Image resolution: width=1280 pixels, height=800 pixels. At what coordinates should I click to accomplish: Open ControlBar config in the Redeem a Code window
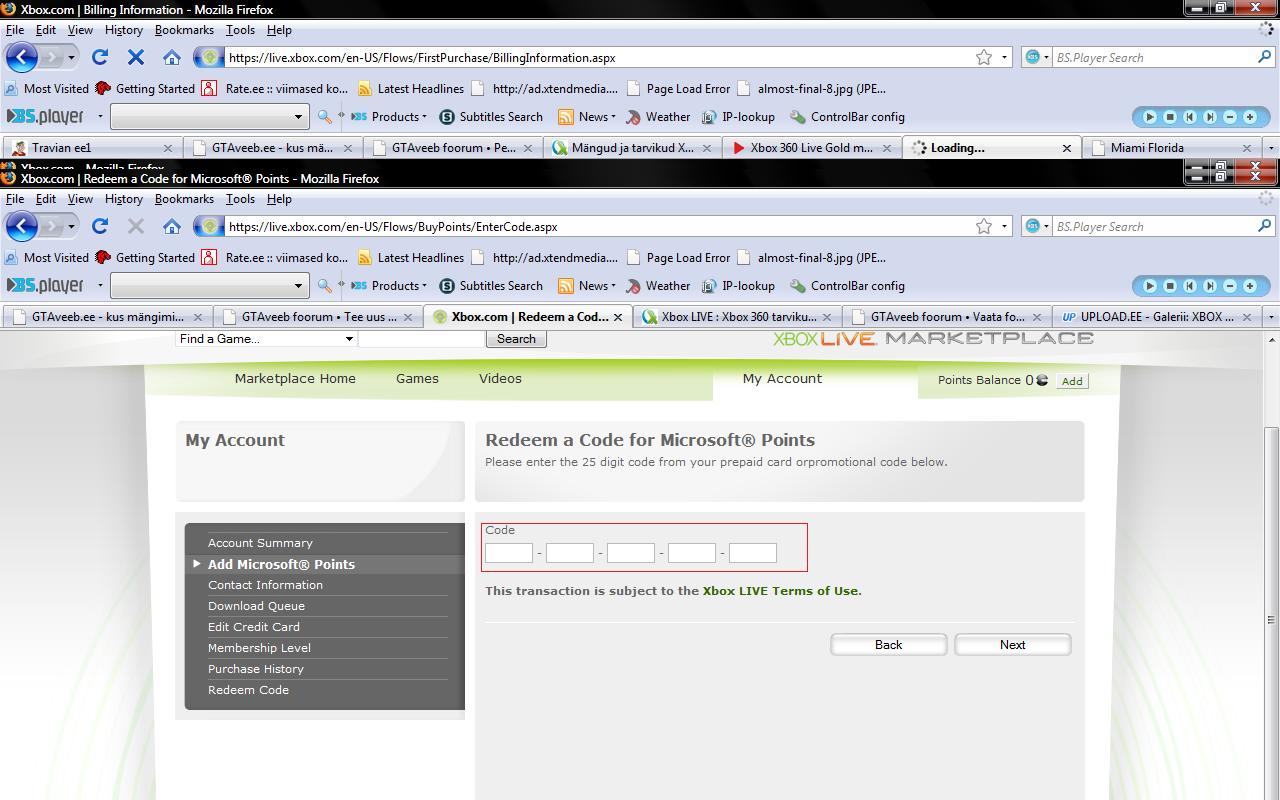(x=847, y=286)
